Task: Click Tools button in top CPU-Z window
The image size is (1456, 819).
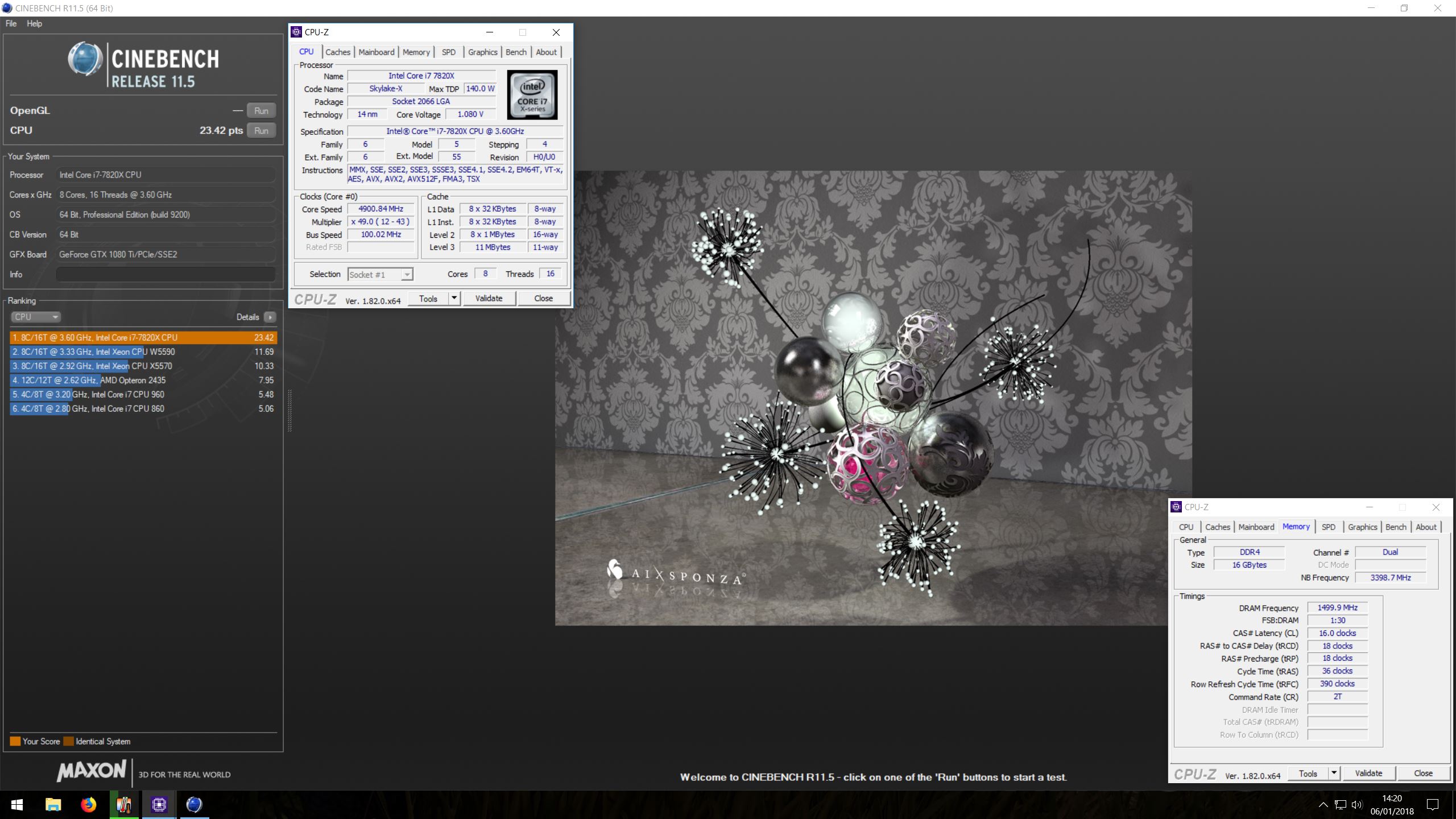Action: [428, 299]
